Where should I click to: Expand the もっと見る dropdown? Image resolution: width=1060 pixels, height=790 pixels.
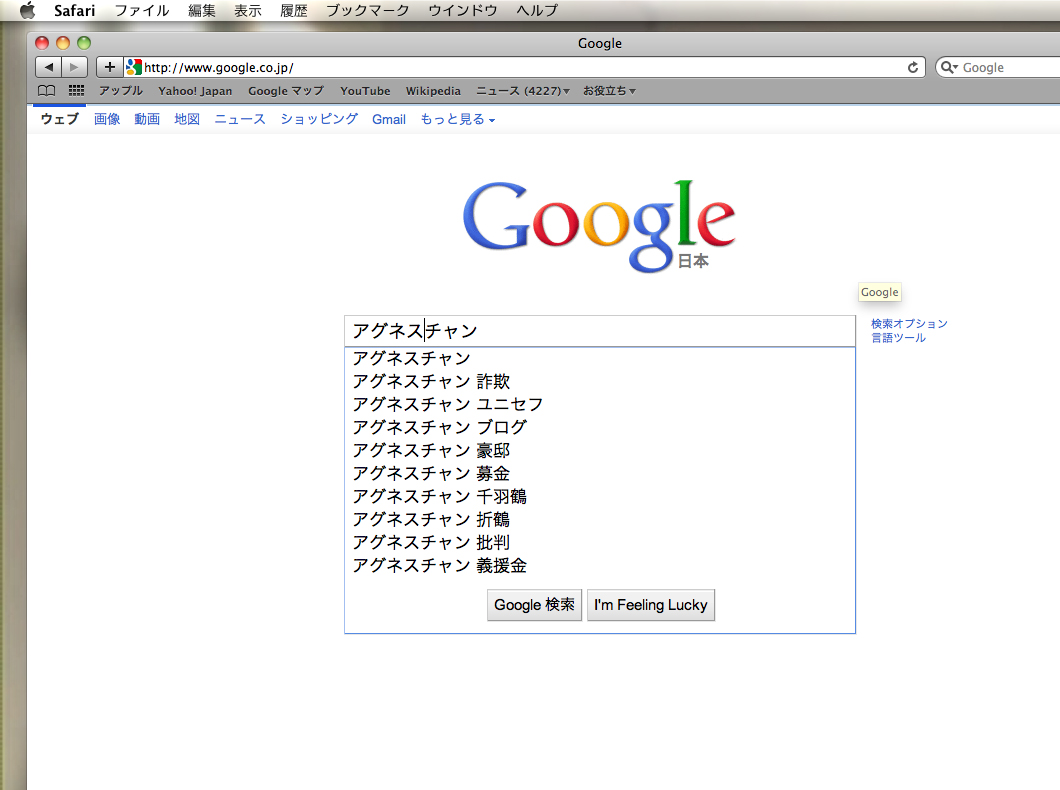[457, 119]
